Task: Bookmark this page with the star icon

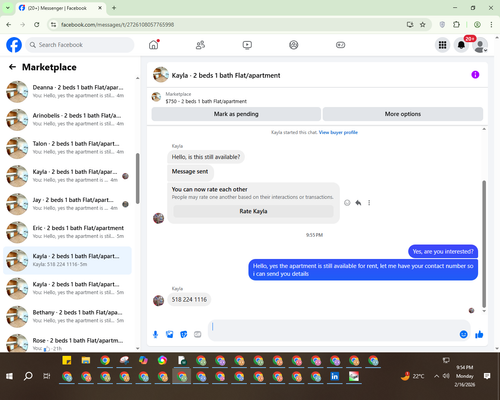Action: point(423,24)
